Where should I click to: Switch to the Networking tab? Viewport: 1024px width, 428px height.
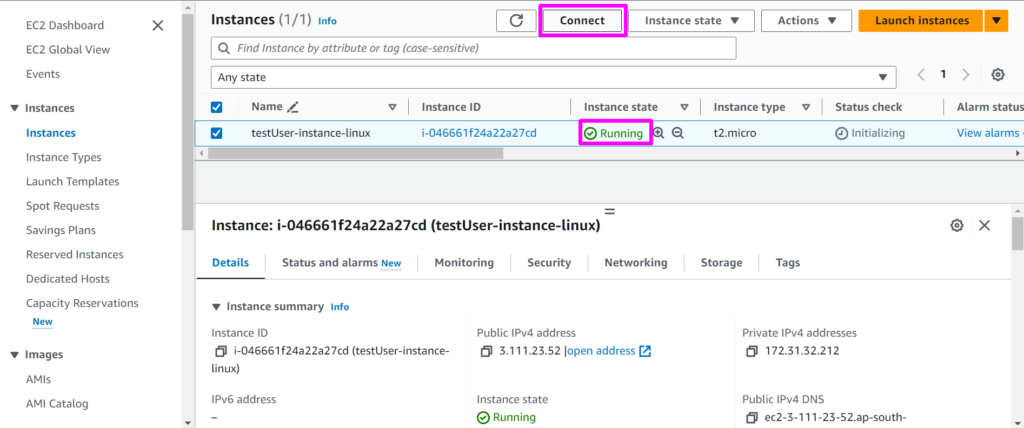[x=635, y=262]
